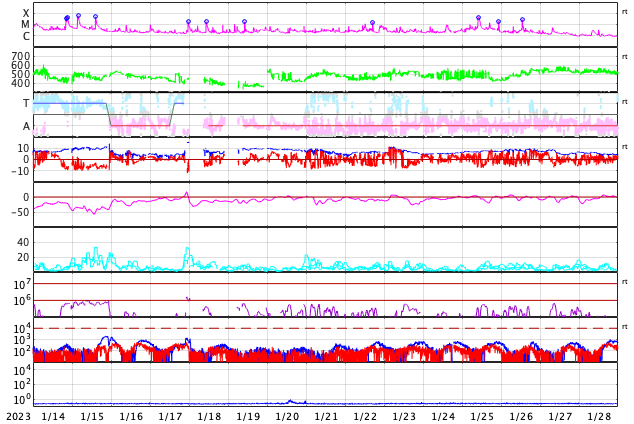Select the 'rt' label beside the green speed panel
The width and height of the screenshot is (634, 424).
[x=625, y=57]
